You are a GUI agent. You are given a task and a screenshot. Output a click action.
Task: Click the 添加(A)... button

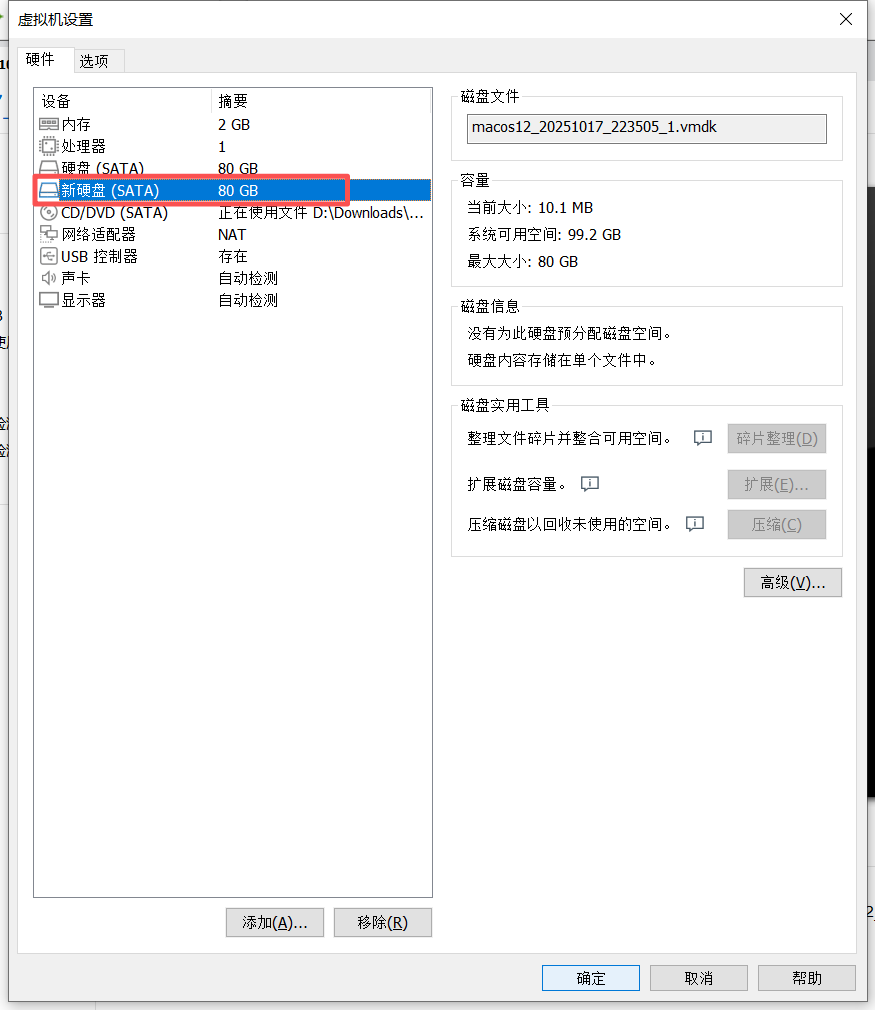[x=274, y=922]
